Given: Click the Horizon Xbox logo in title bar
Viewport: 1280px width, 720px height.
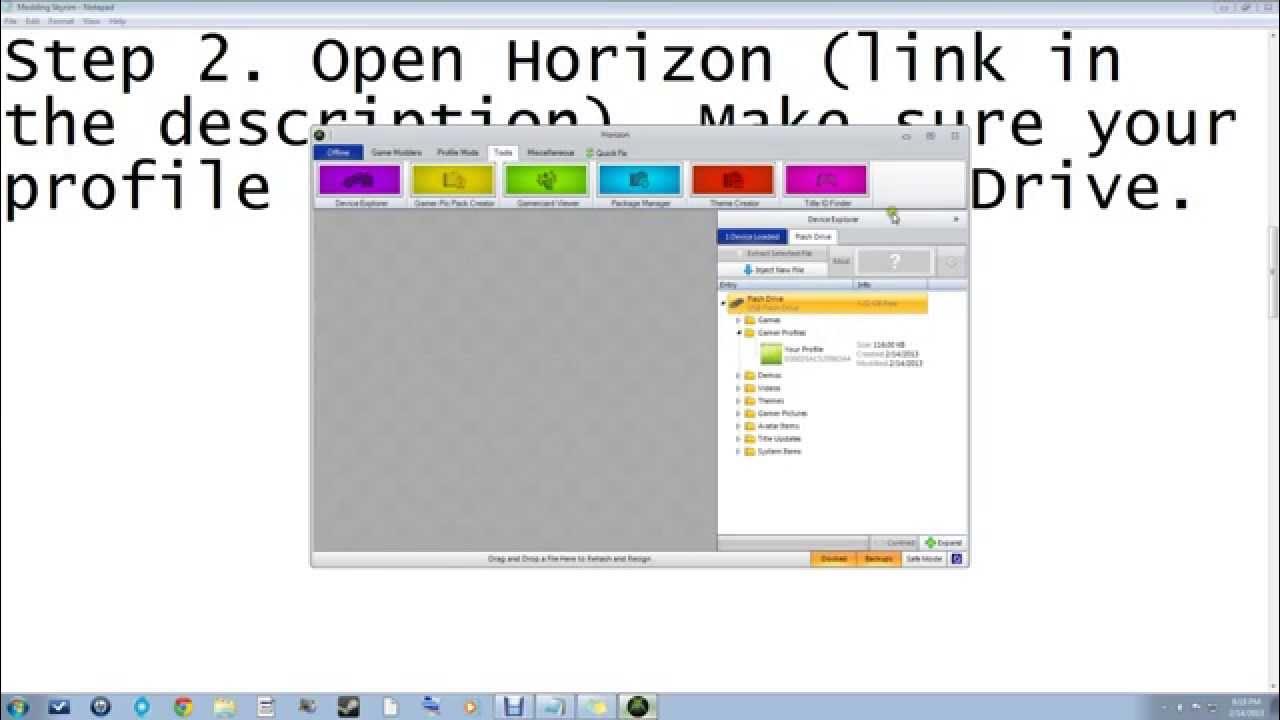Looking at the screenshot, I should pyautogui.click(x=319, y=135).
